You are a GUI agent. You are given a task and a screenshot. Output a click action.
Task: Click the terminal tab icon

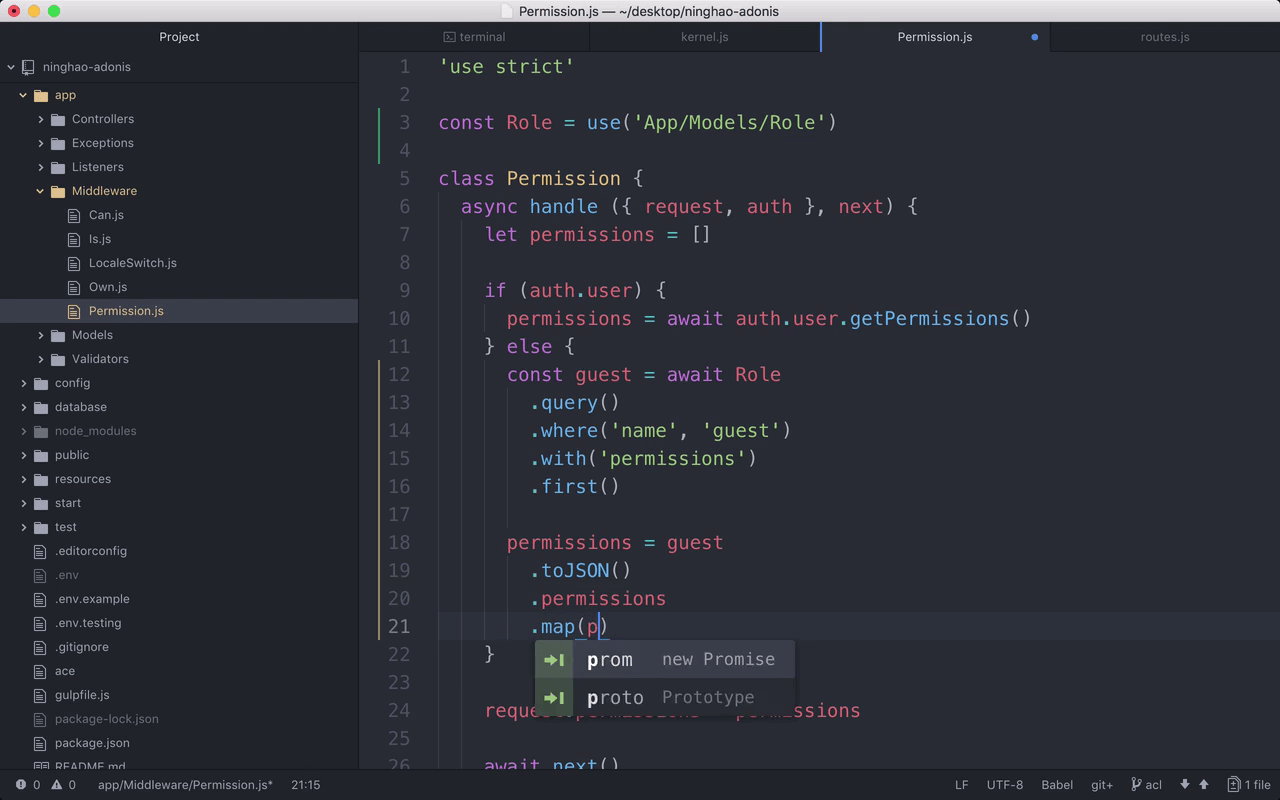click(450, 37)
